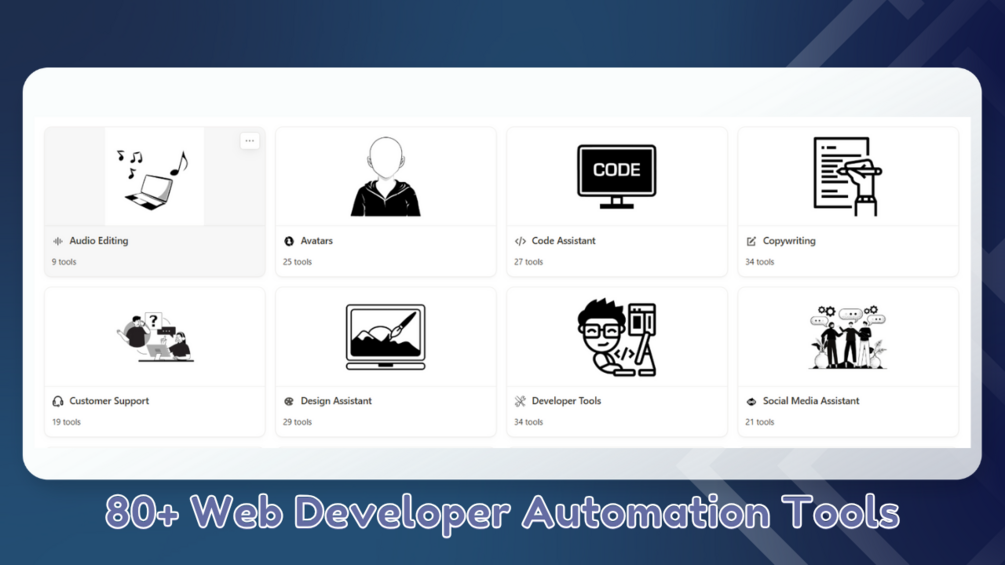Click the headset icon beside Customer Support
The width and height of the screenshot is (1005, 565).
click(x=58, y=401)
